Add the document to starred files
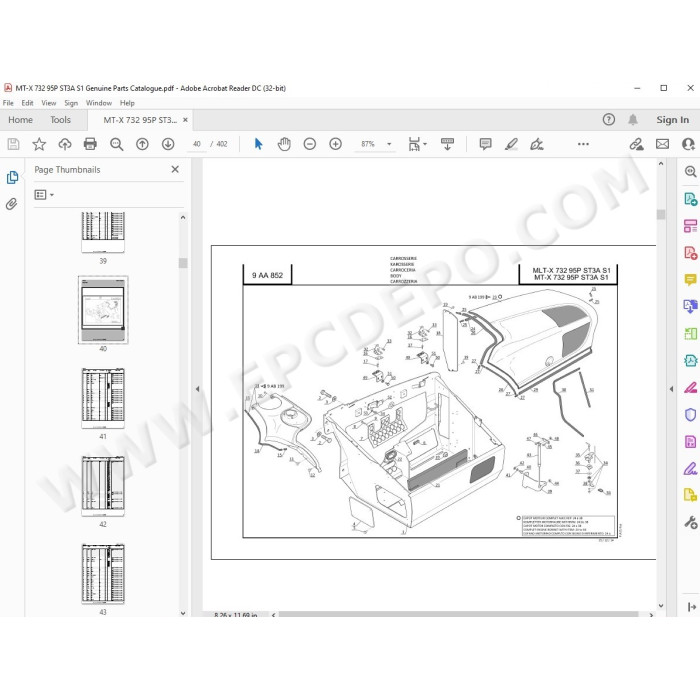 pyautogui.click(x=39, y=144)
